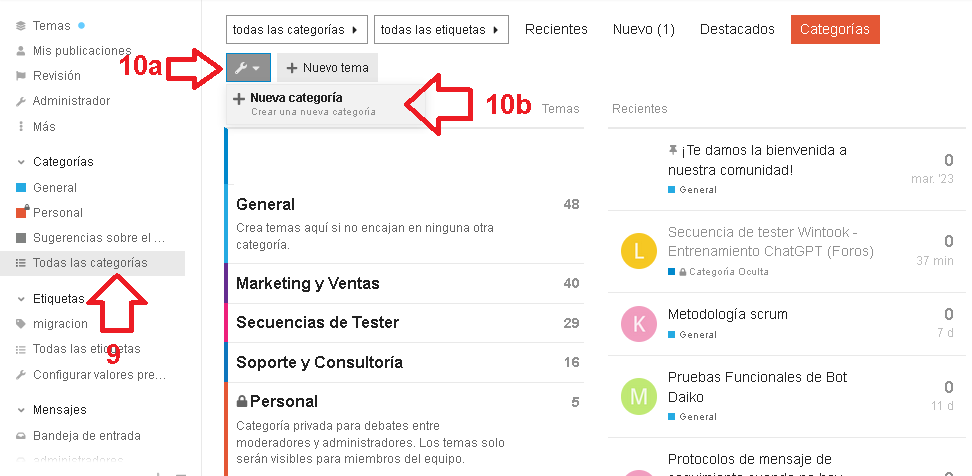Open 'todas las etiquetas' filter dropdown
Screen dimensions: 972x476
point(441,30)
